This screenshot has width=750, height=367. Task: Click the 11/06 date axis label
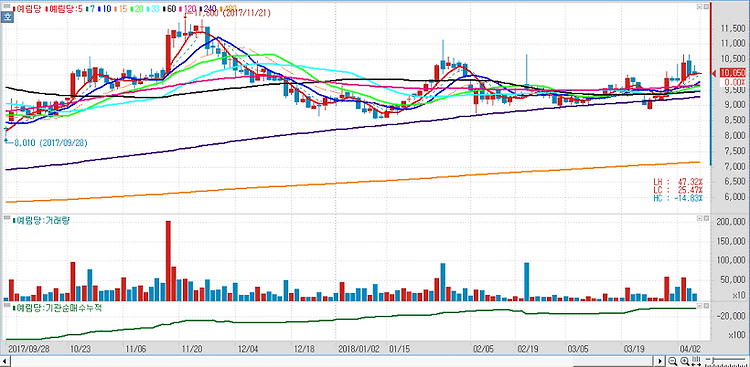click(x=135, y=349)
